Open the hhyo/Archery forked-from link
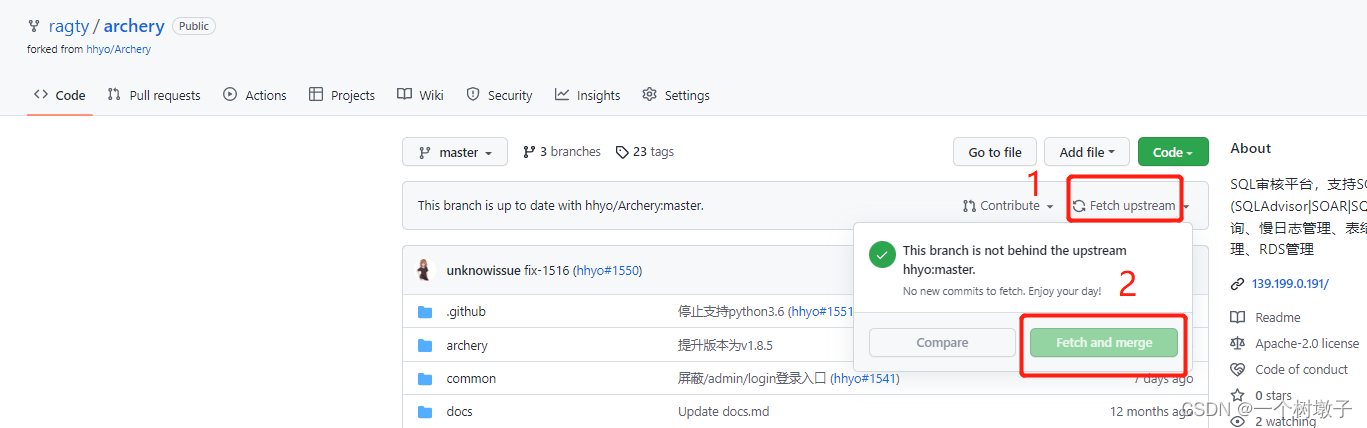 click(x=119, y=49)
